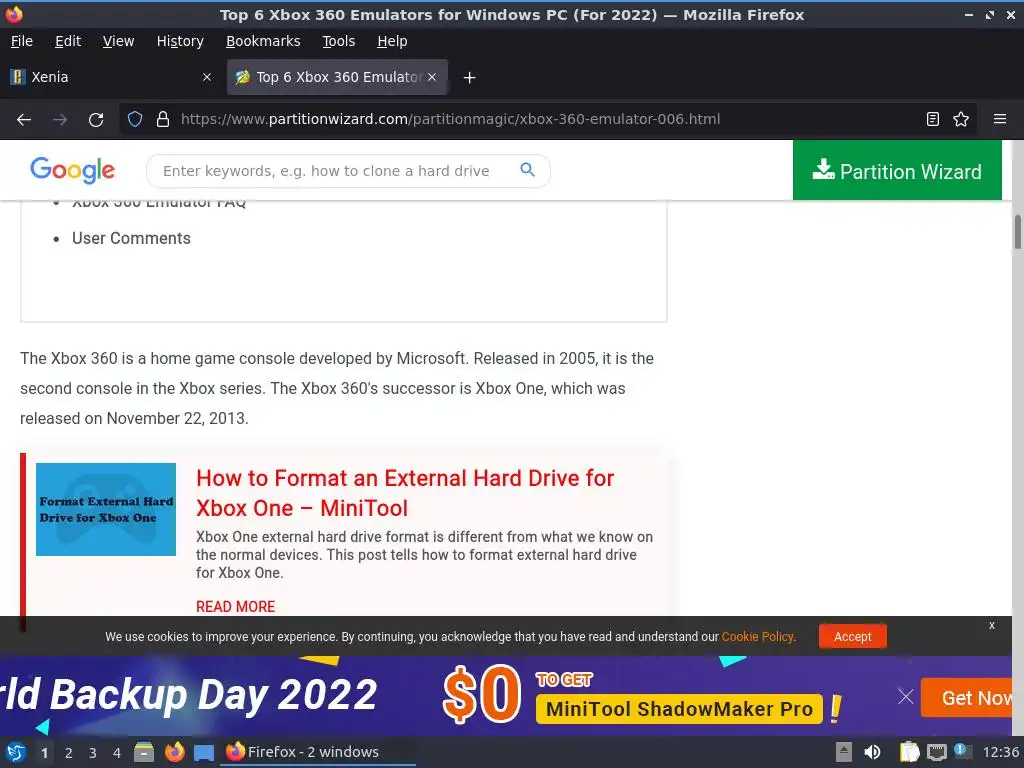Open How to Format an External Hard Drive link
This screenshot has height=768, width=1024.
coord(405,493)
